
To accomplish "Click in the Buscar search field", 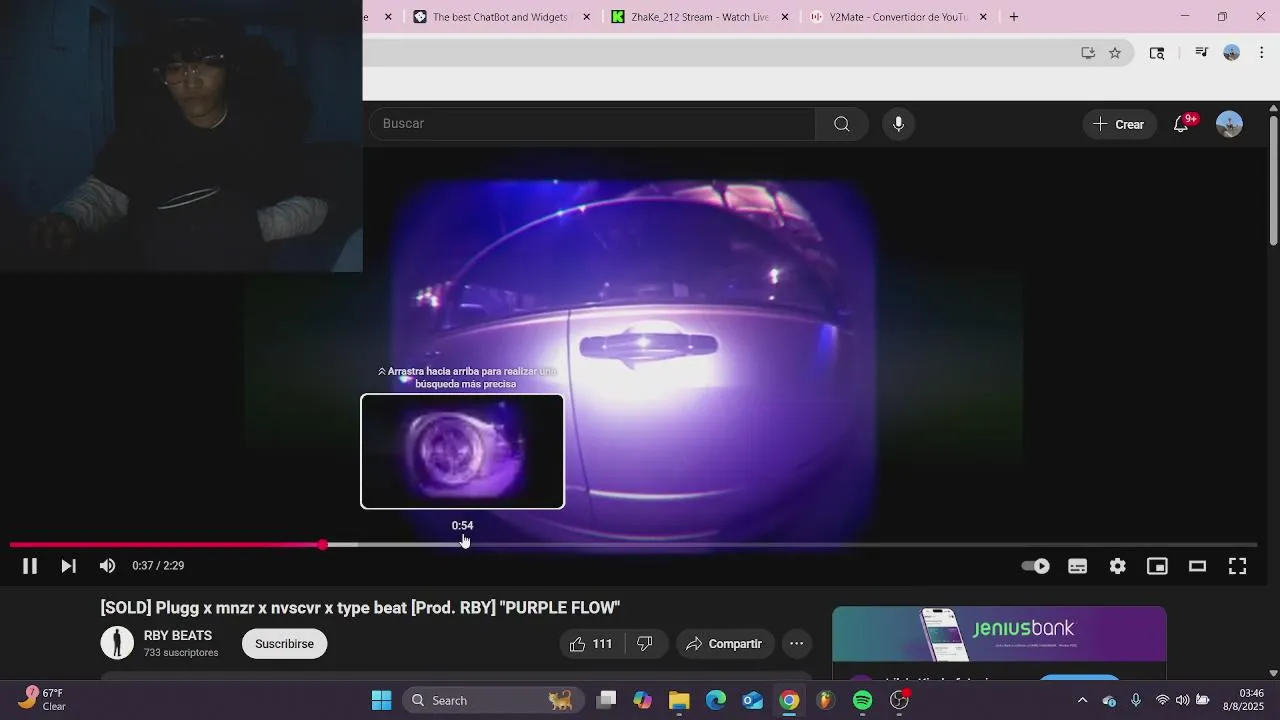I will click(593, 124).
